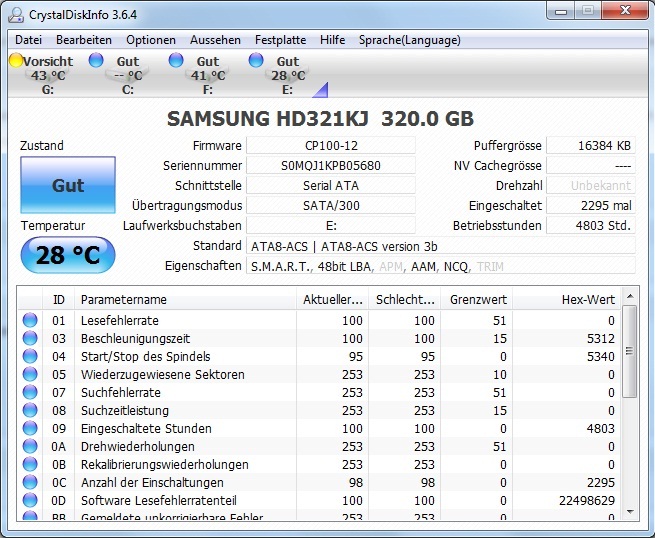Click the SAMSUNG HD321KJ 320.0 GB heading
This screenshot has width=655, height=538.
click(320, 119)
